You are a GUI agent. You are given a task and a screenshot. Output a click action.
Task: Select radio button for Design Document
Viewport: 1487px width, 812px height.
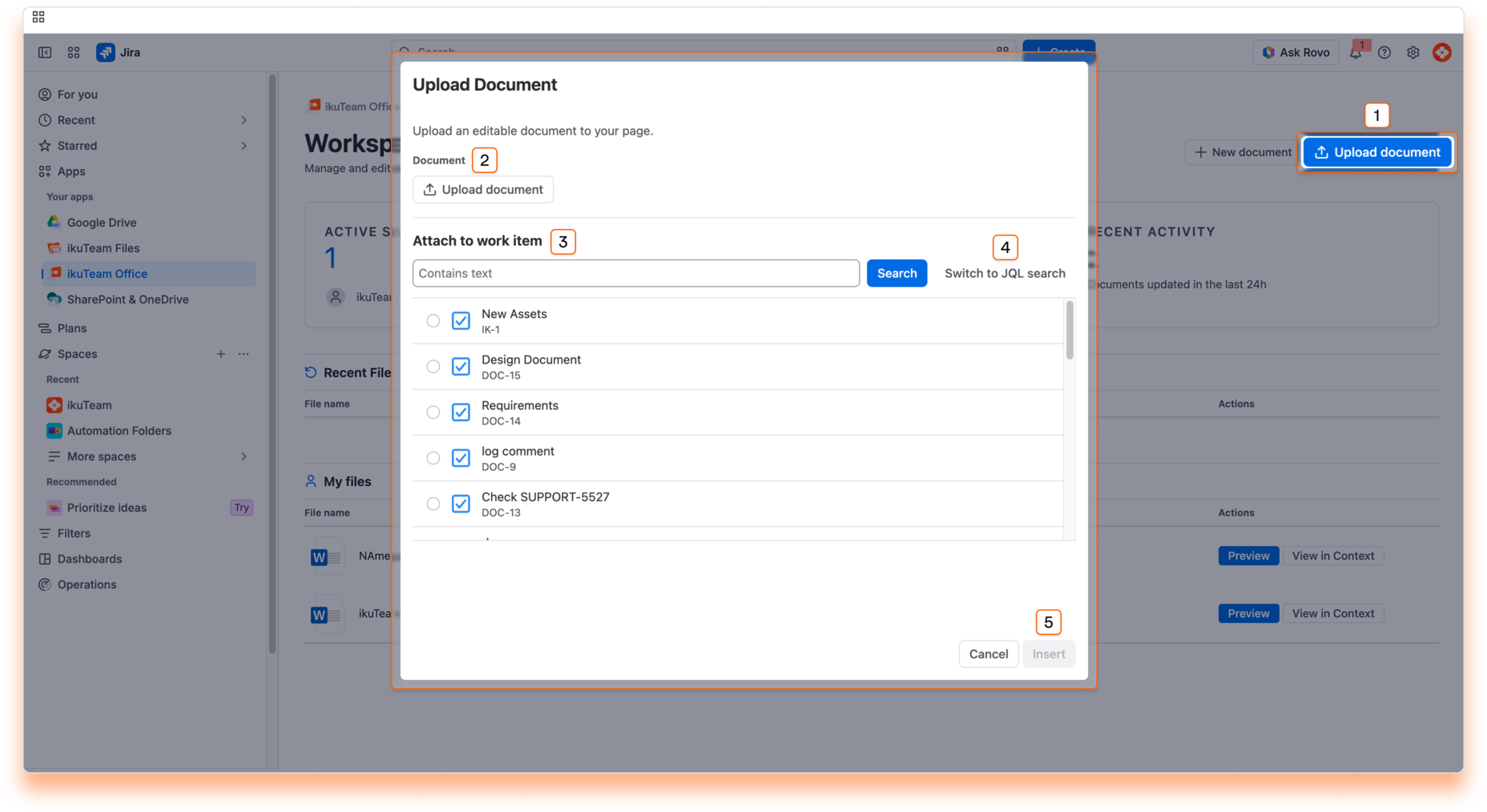(x=433, y=367)
